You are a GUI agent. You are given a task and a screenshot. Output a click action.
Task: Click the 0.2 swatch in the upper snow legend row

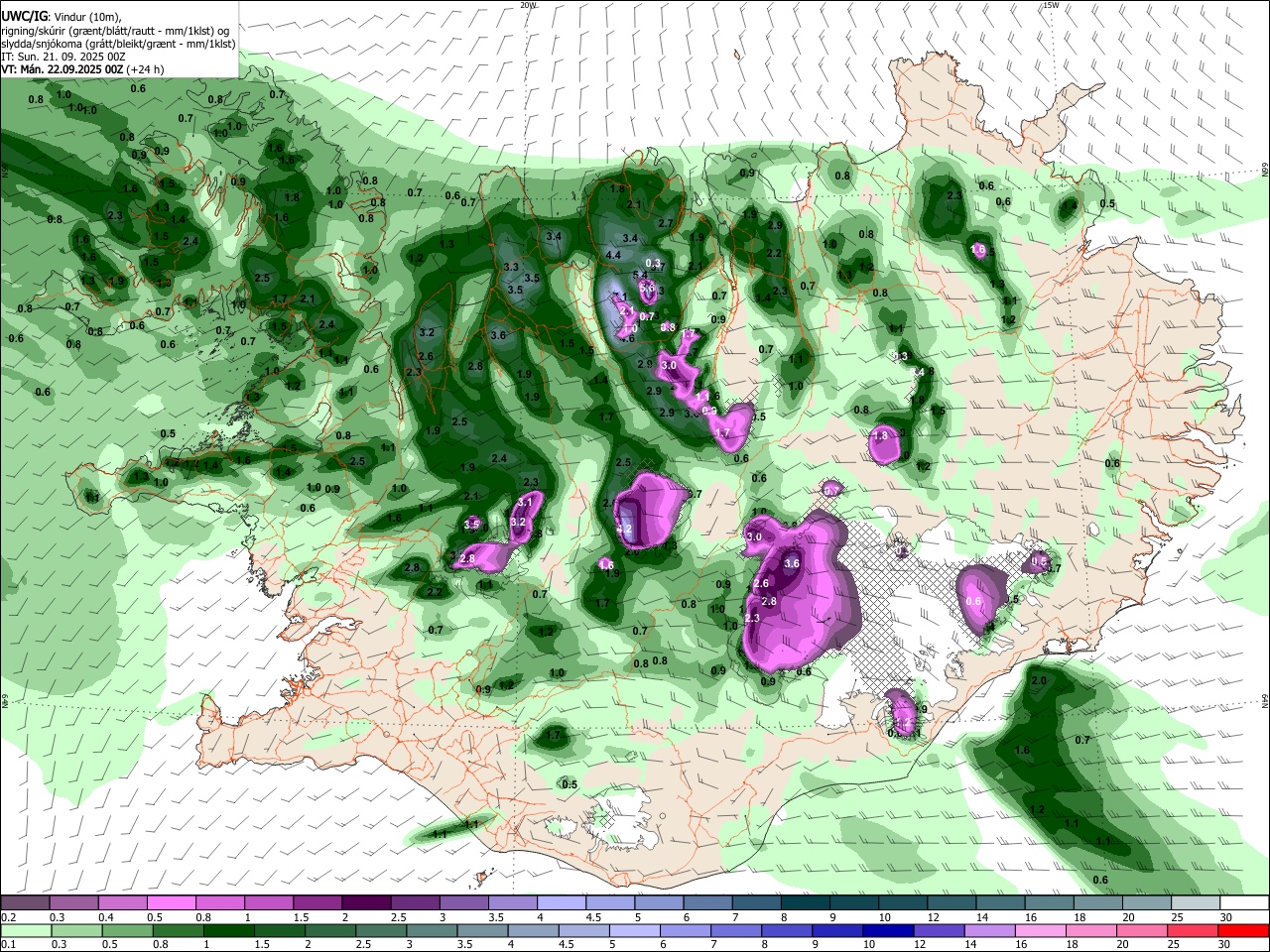(25, 903)
